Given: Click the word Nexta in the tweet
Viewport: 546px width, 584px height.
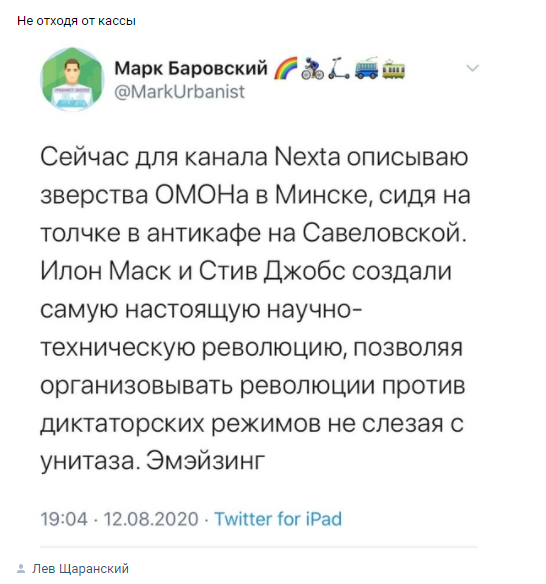Looking at the screenshot, I should (307, 157).
